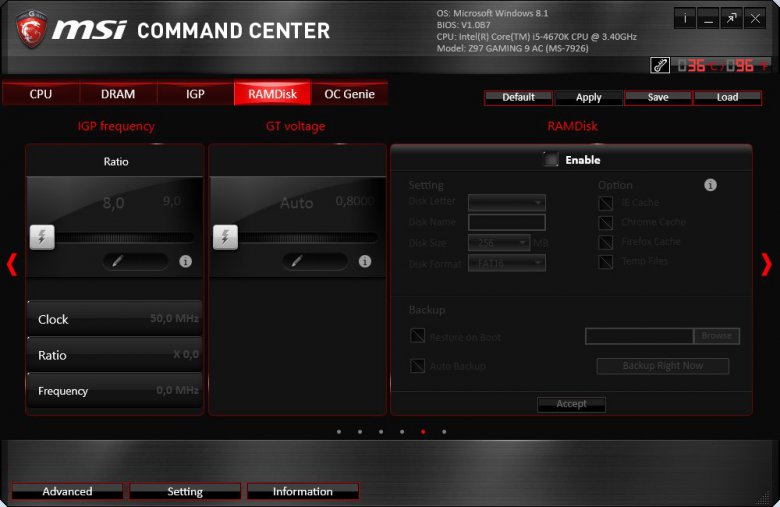Image resolution: width=780 pixels, height=507 pixels.
Task: Toggle the Temp Files checkbox
Action: [x=605, y=261]
